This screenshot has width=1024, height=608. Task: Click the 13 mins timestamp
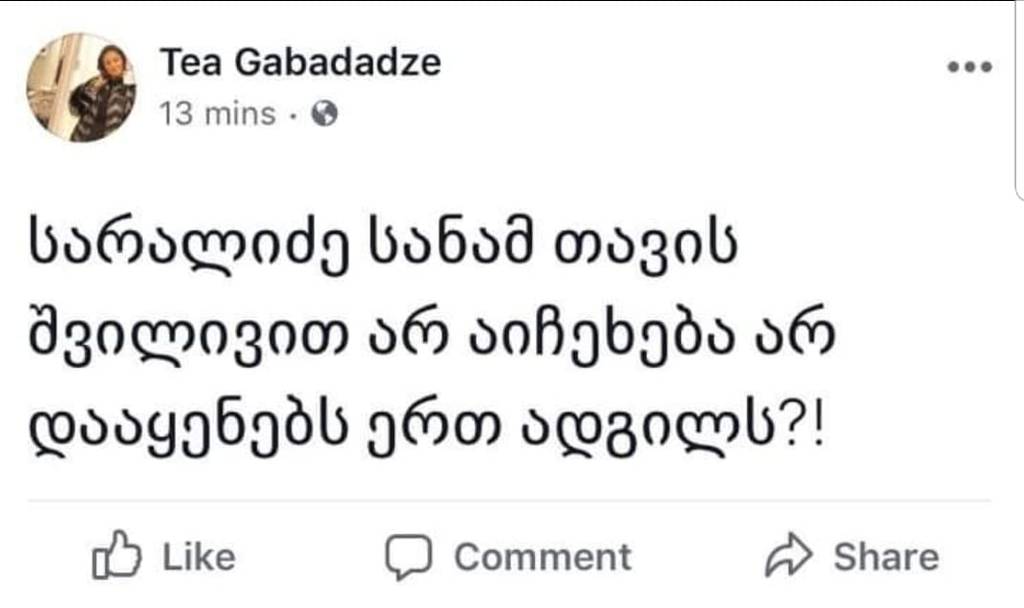click(x=217, y=114)
